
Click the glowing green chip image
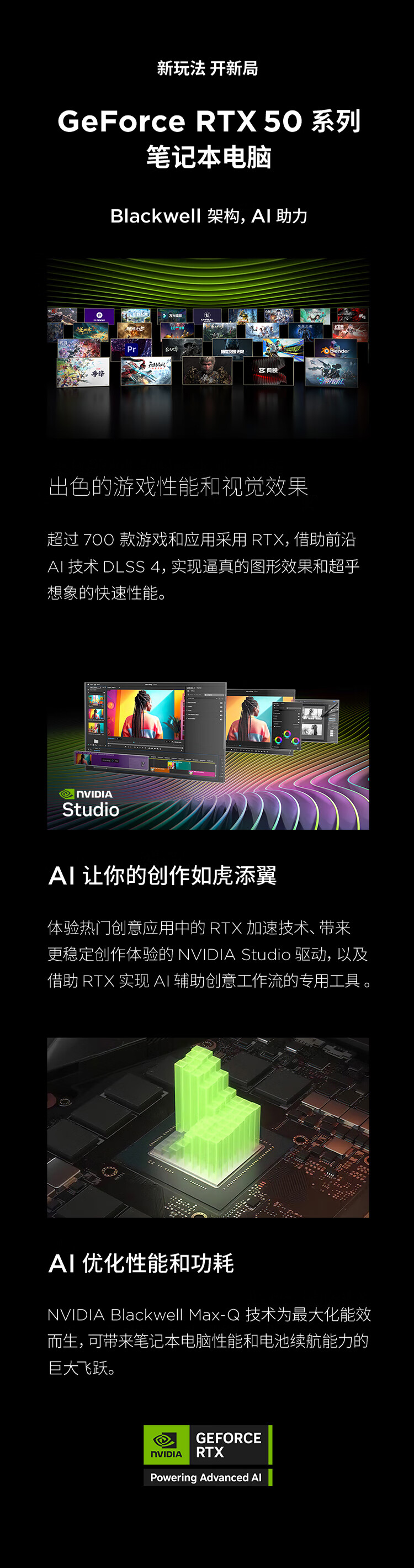(x=208, y=1126)
